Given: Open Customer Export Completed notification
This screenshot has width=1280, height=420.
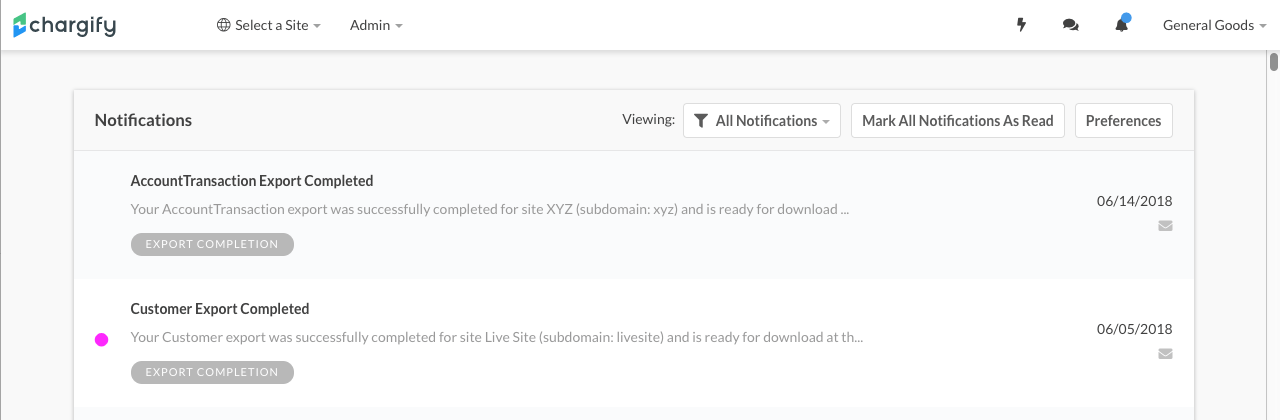Looking at the screenshot, I should pos(220,309).
